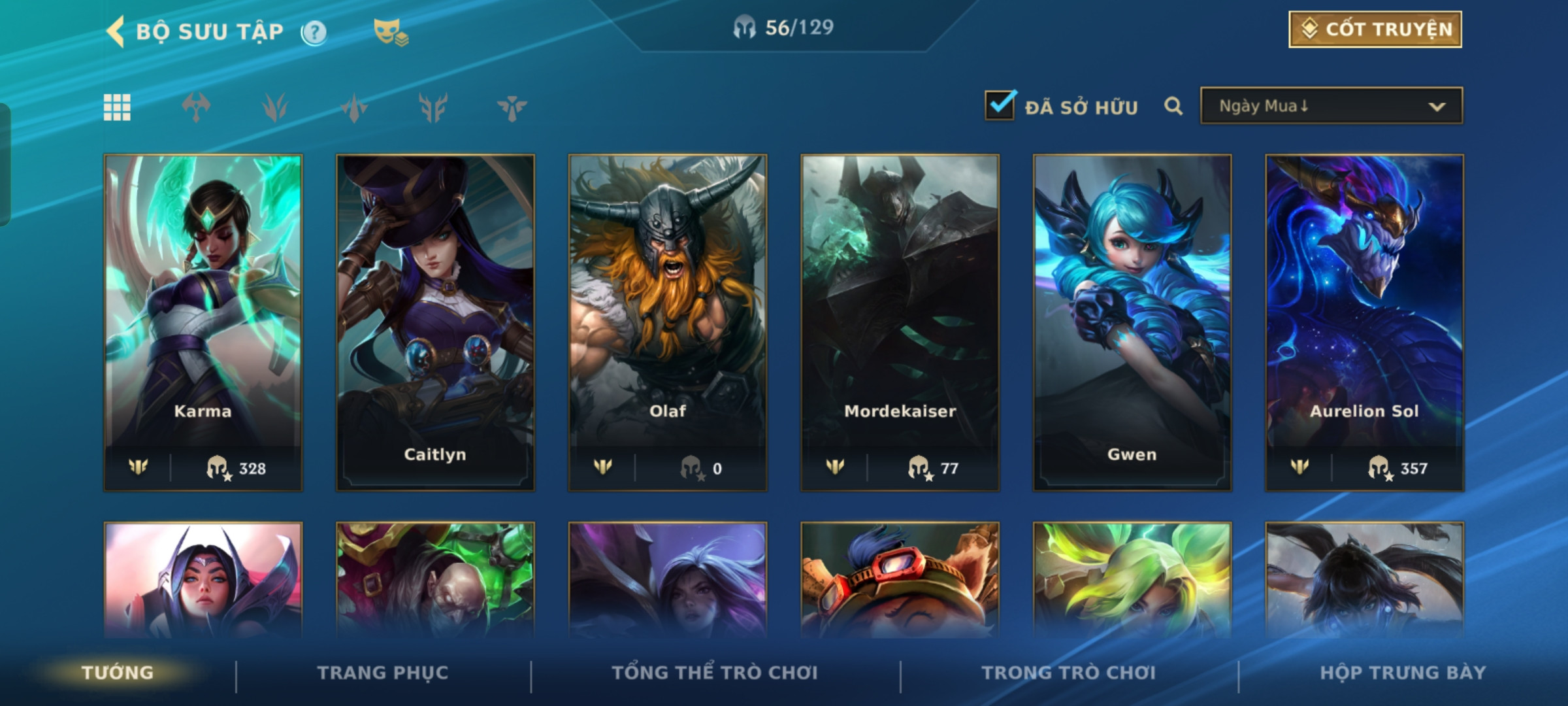Click the gold mask and coins icon
Viewport: 1568px width, 706px height.
(391, 32)
